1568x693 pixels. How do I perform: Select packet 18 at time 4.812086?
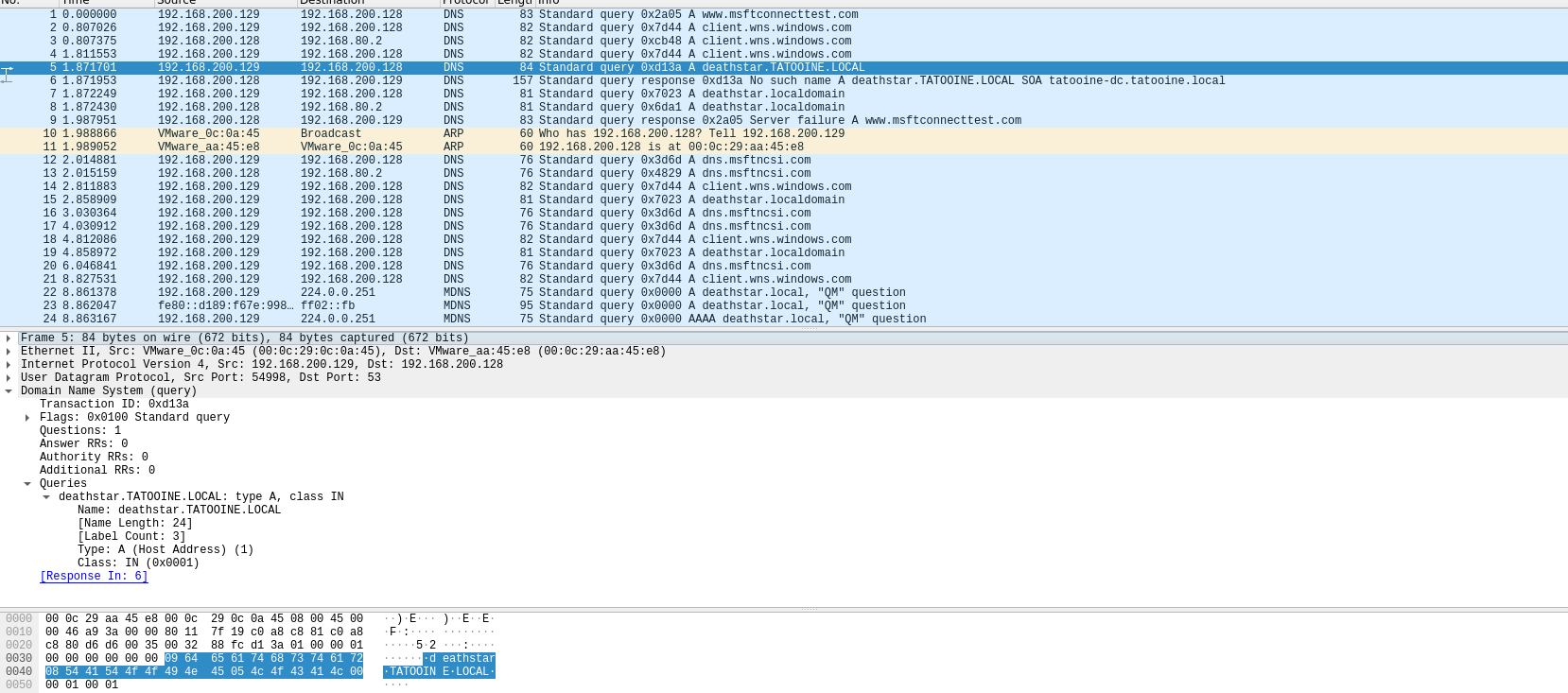784,240
